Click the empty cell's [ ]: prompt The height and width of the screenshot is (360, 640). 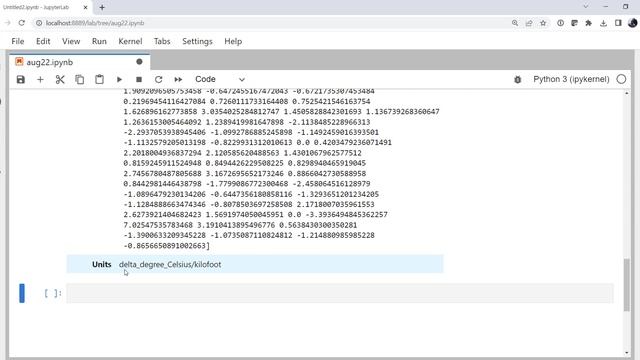point(53,293)
